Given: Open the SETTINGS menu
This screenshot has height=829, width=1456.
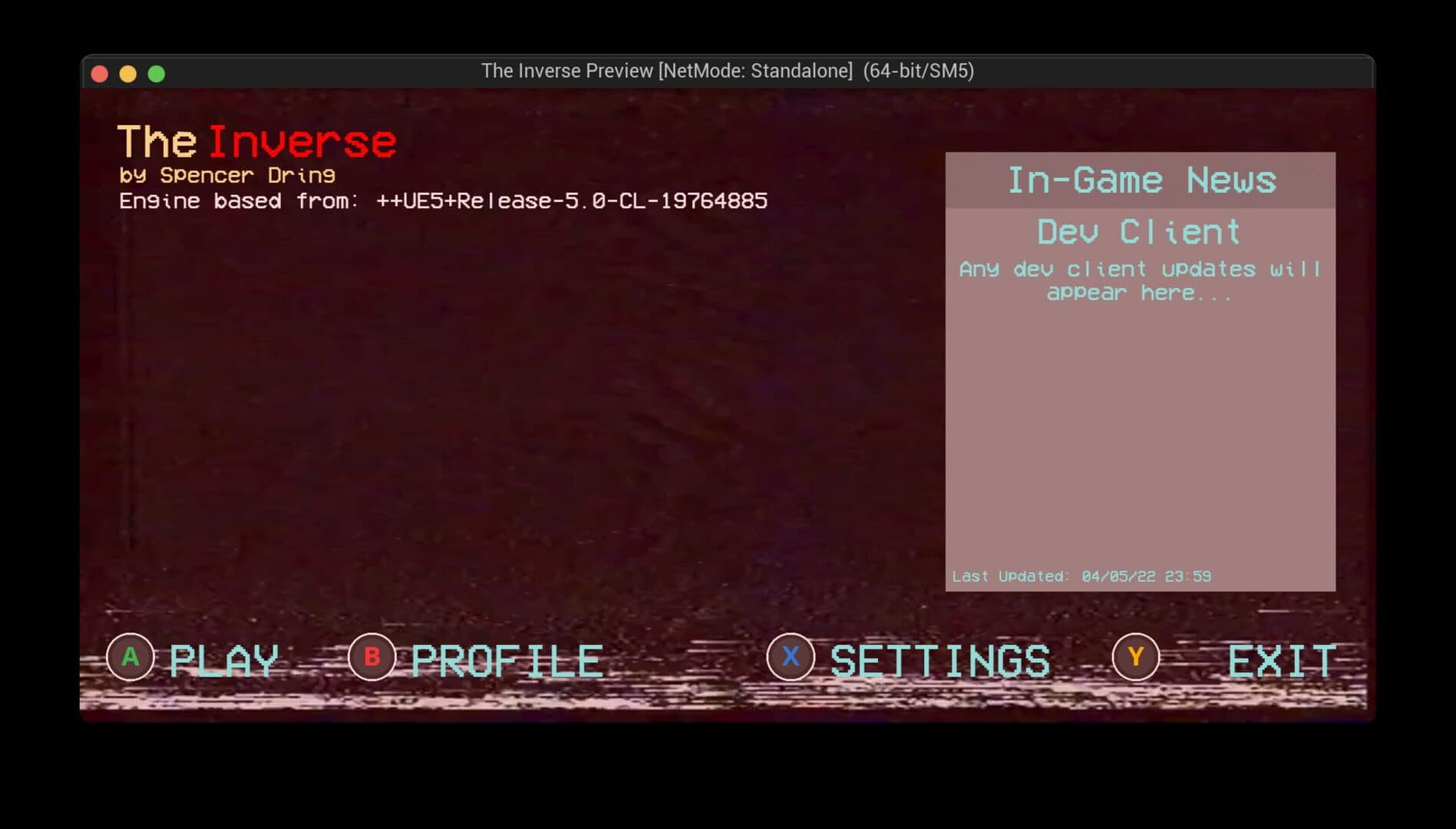Looking at the screenshot, I should click(x=939, y=661).
